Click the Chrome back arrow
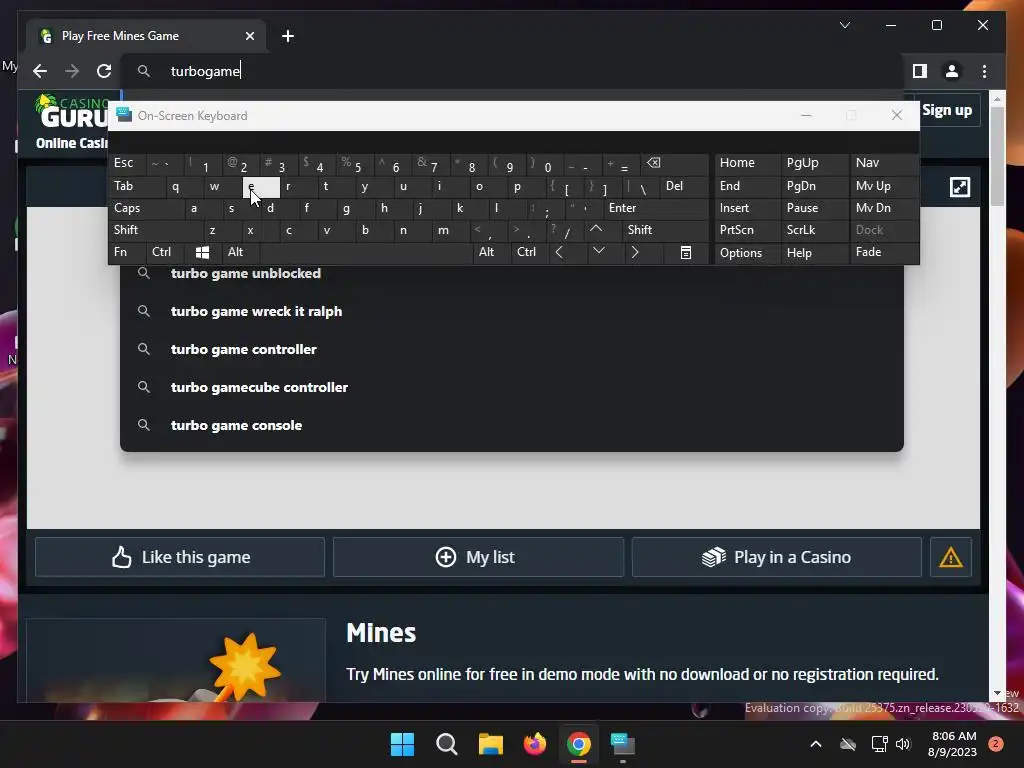The height and width of the screenshot is (768, 1024). pos(40,71)
